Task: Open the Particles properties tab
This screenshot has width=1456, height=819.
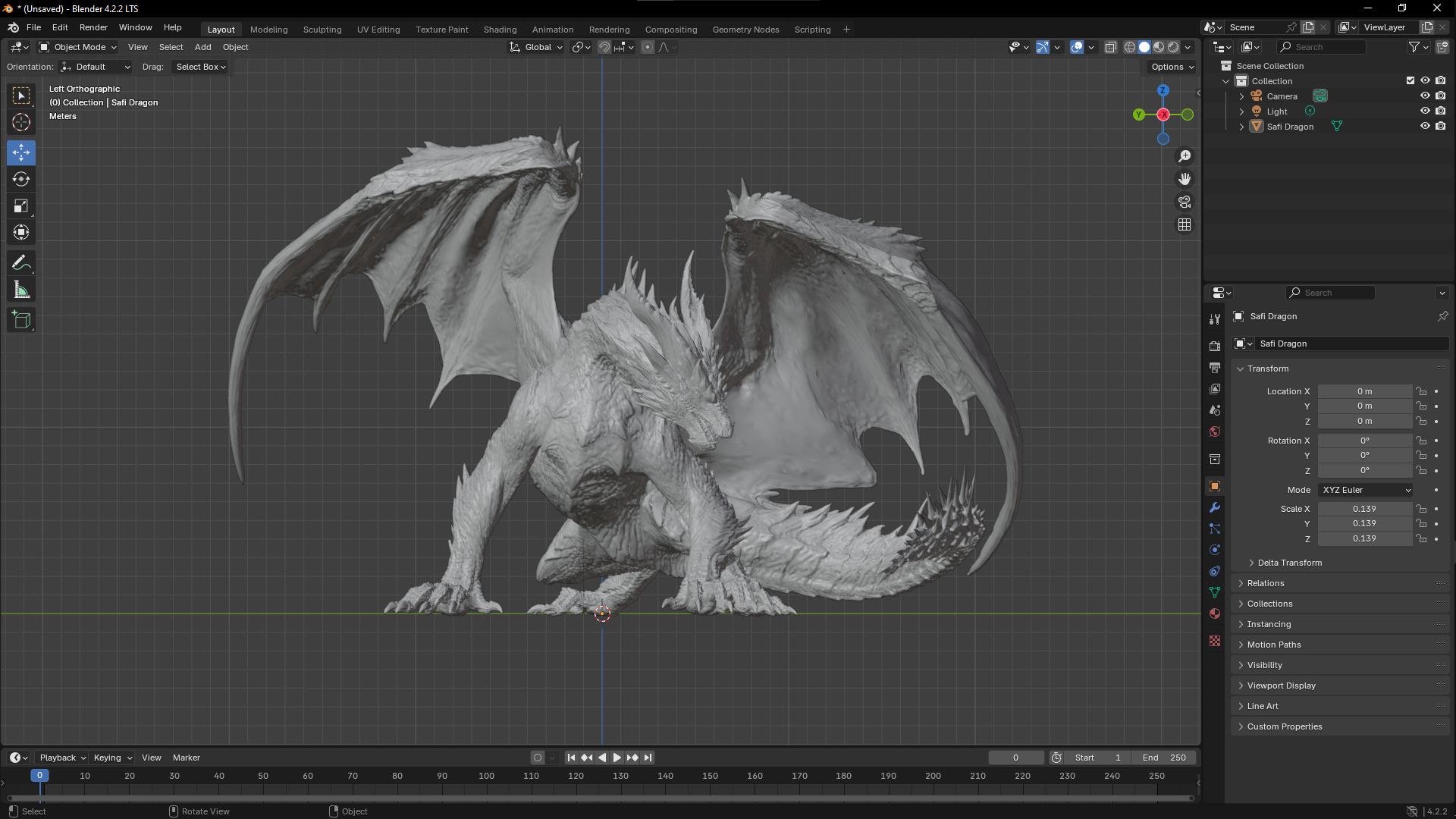Action: click(1215, 529)
